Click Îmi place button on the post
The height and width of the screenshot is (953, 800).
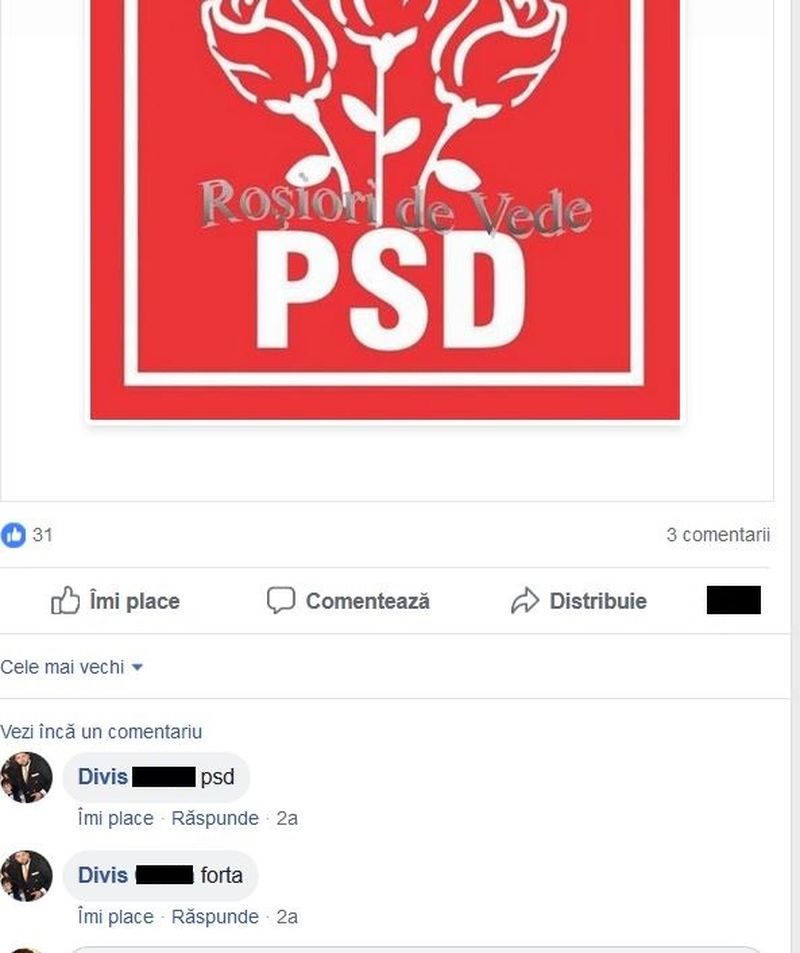tap(116, 600)
